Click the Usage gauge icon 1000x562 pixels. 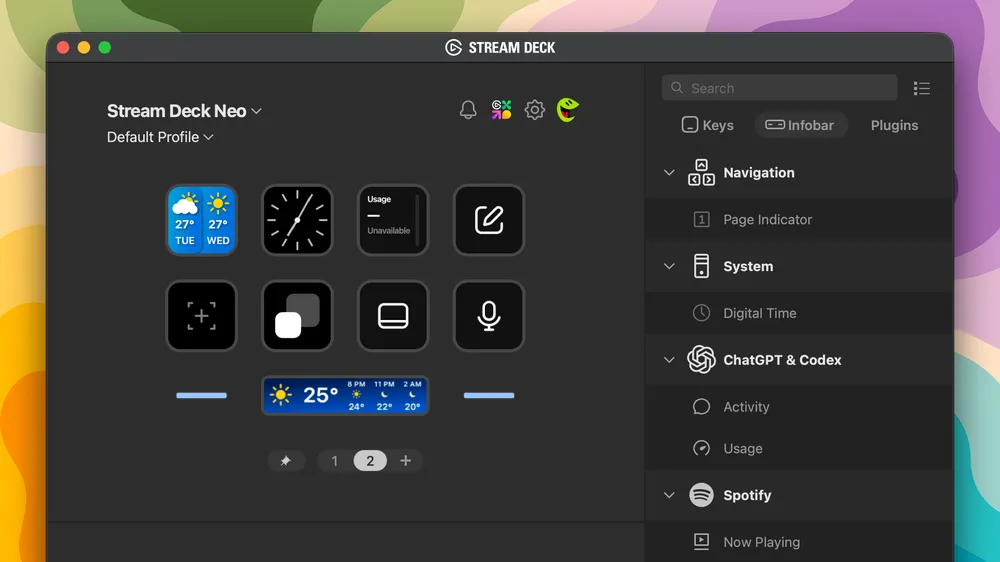(701, 449)
